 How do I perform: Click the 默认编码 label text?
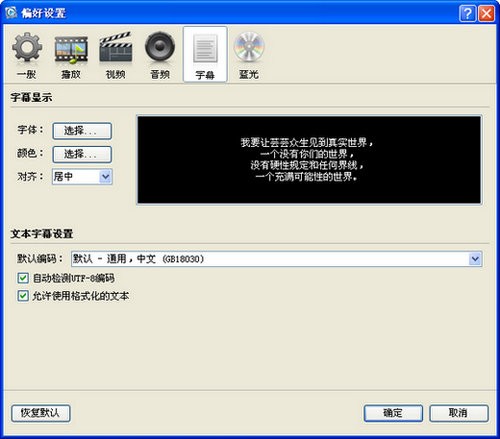(x=40, y=258)
